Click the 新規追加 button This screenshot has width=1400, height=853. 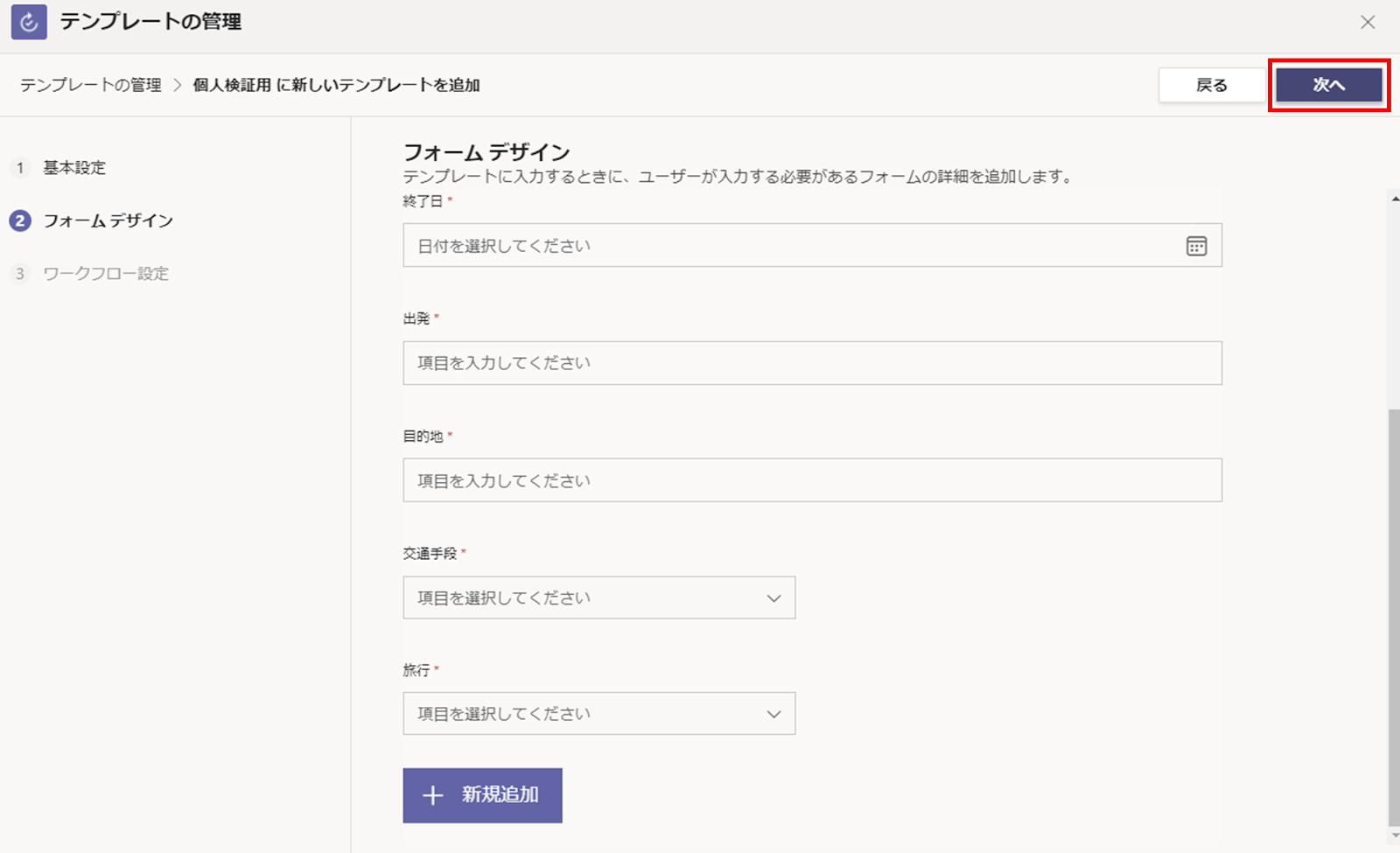pyautogui.click(x=482, y=795)
